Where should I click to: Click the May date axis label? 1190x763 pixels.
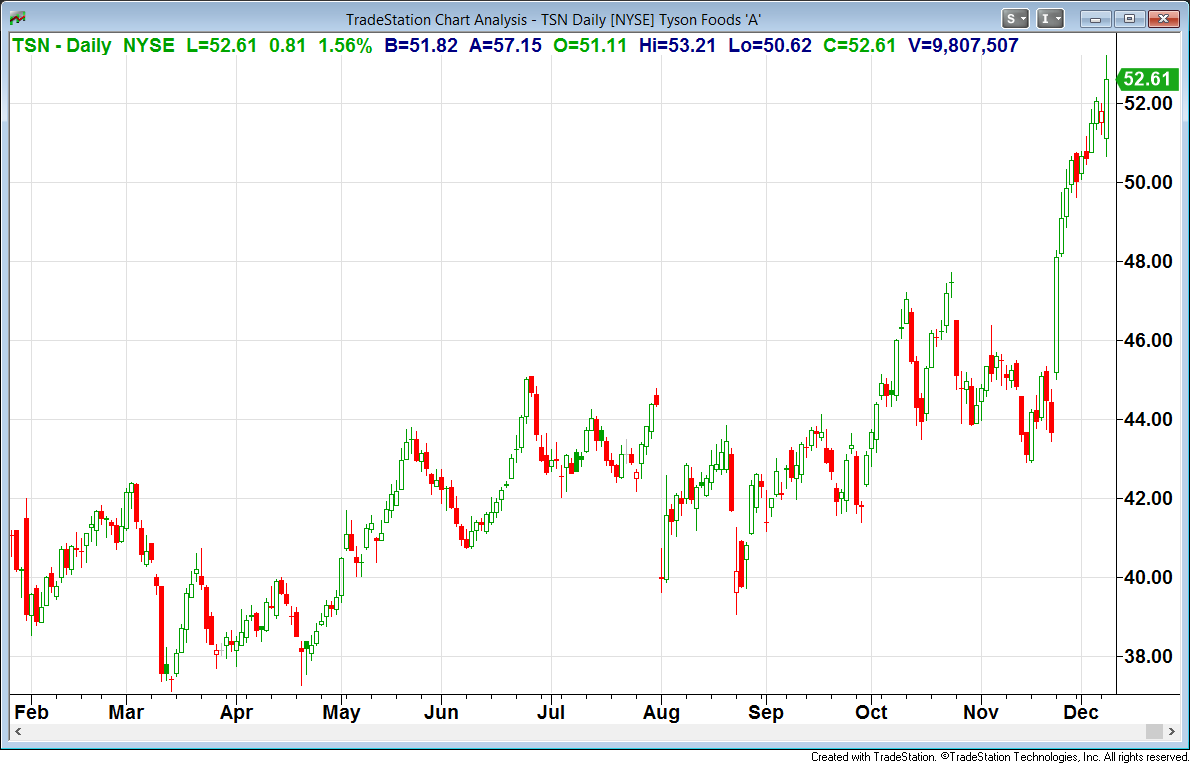342,713
